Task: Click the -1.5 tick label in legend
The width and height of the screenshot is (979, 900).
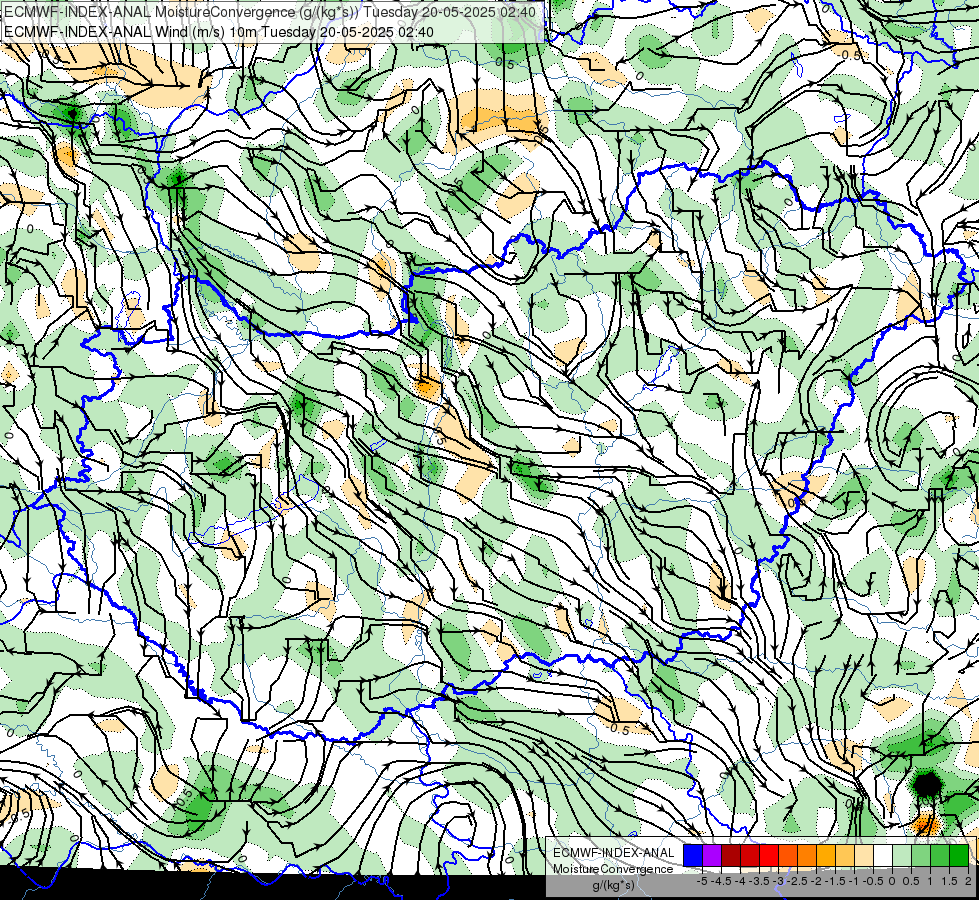Action: pos(835,881)
